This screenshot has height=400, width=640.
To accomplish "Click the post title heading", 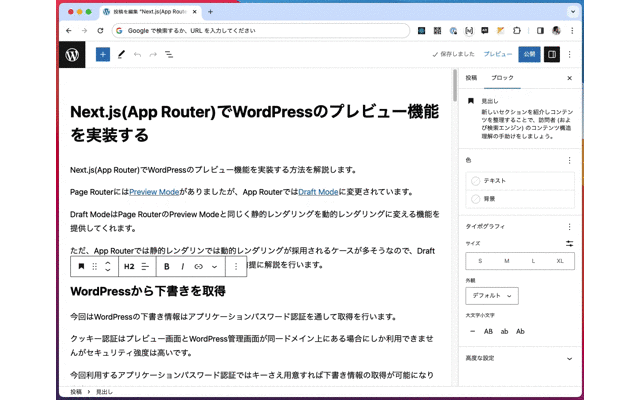I will click(255, 123).
